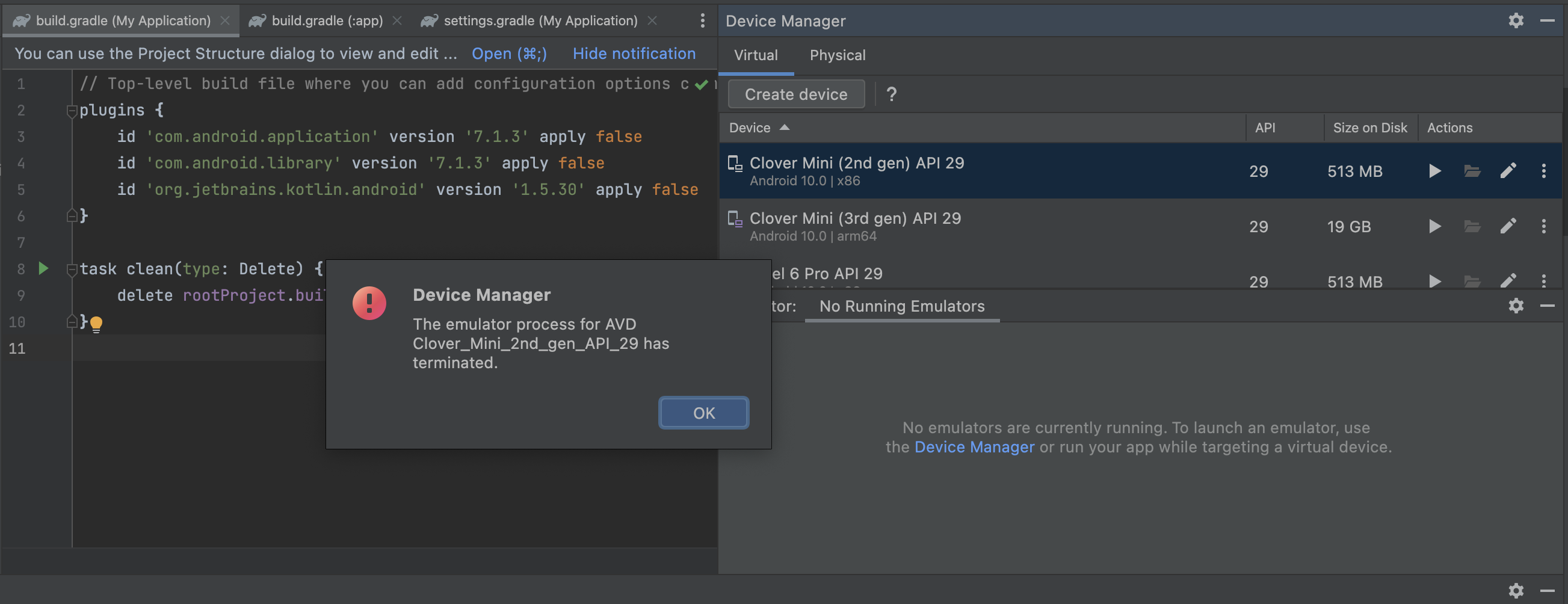Open more actions for Clover Mini (2nd gen)
1568x604 pixels.
[x=1544, y=171]
